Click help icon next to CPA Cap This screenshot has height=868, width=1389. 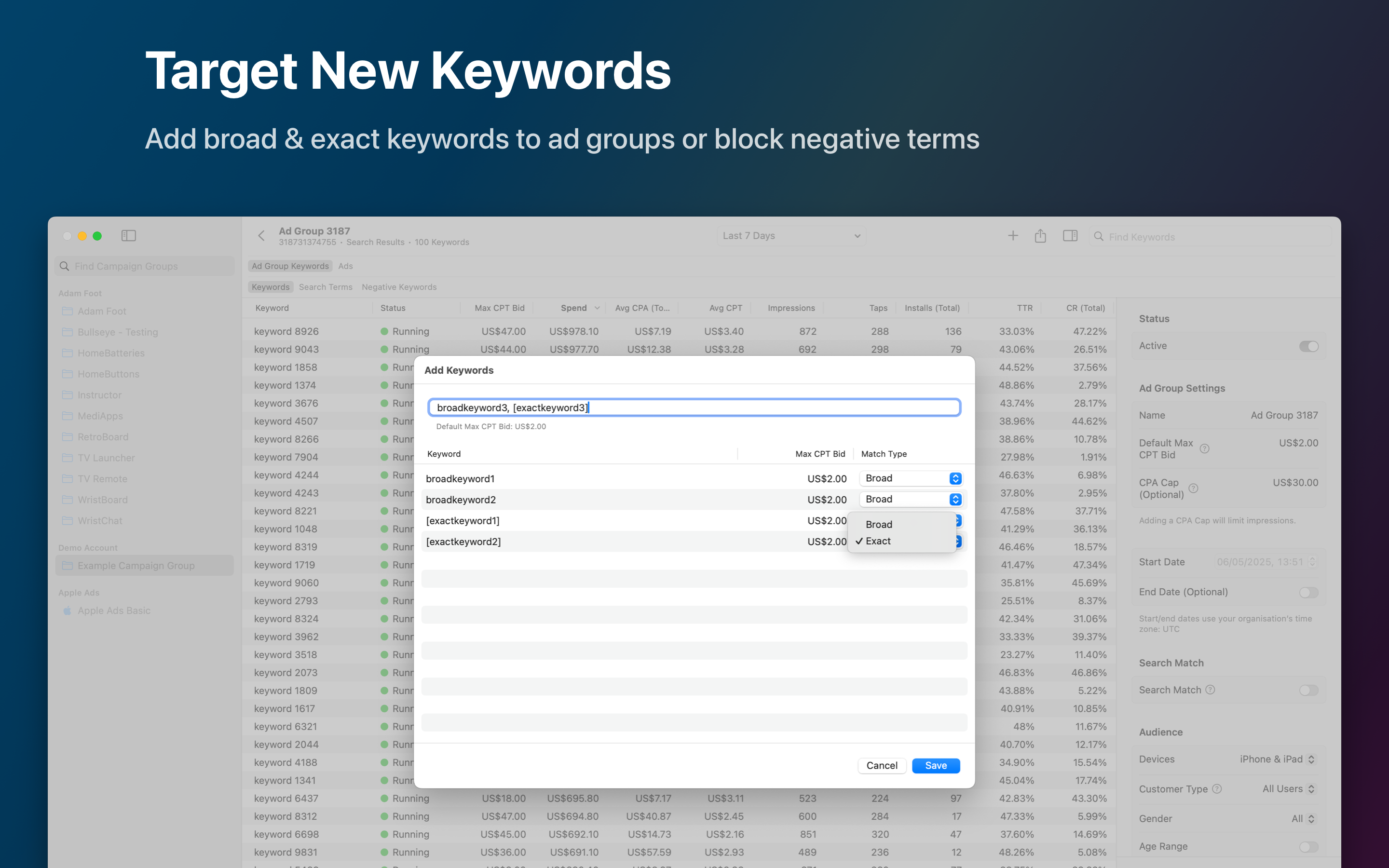(1193, 488)
